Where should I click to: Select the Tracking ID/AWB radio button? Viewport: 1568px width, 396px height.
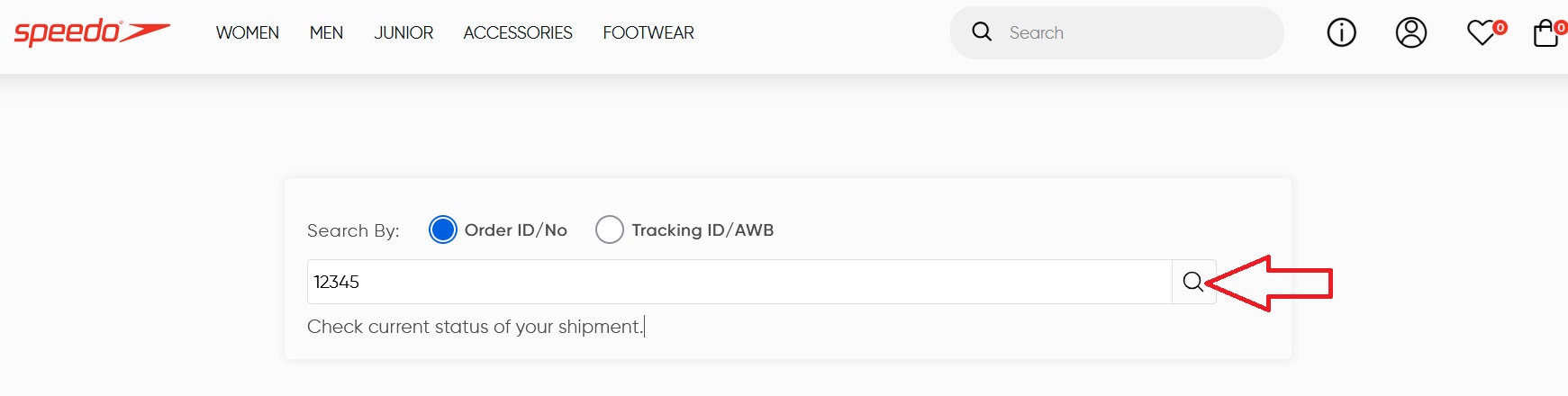[x=610, y=230]
